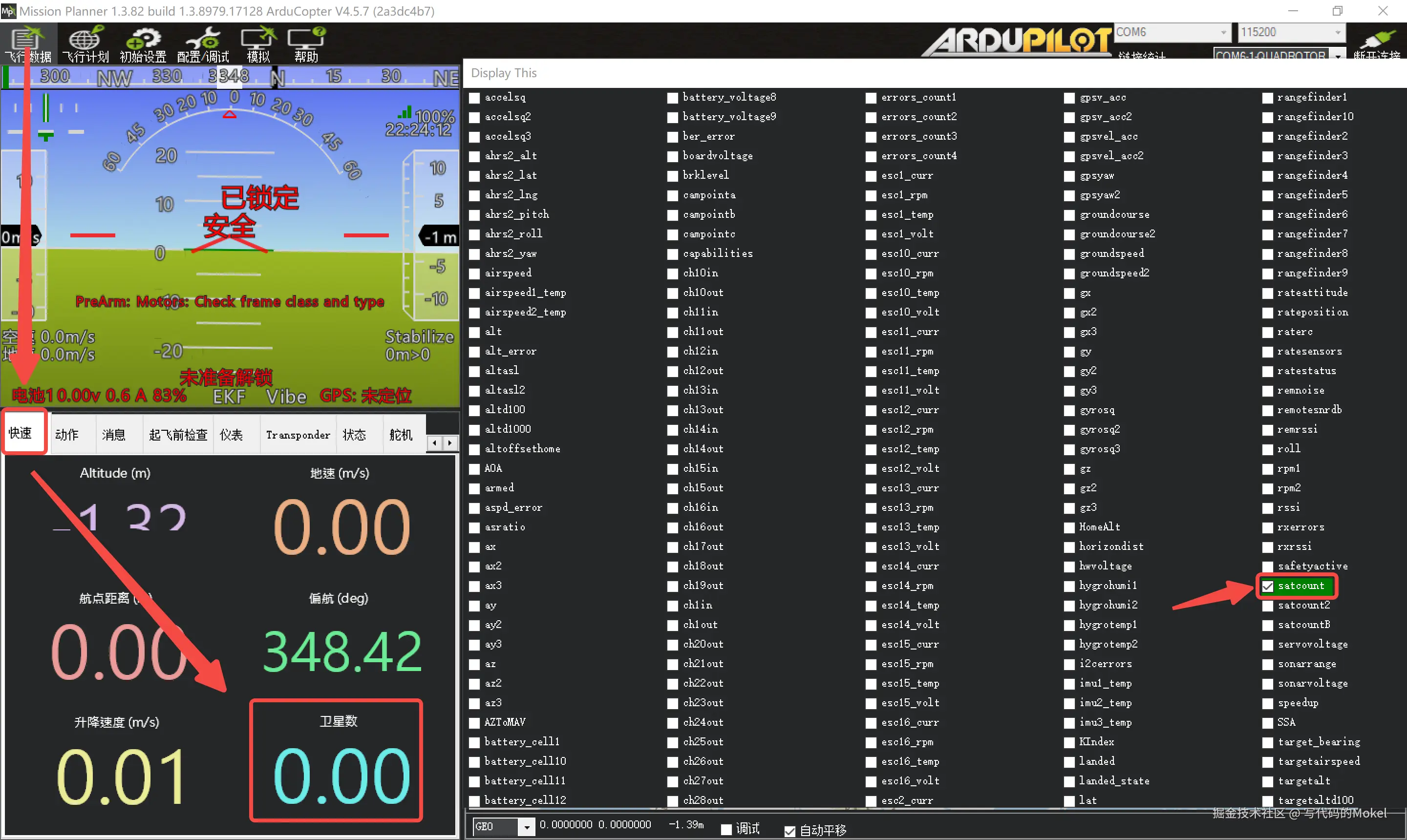Switch to the 起飞前检查 preflight tab

click(x=178, y=435)
